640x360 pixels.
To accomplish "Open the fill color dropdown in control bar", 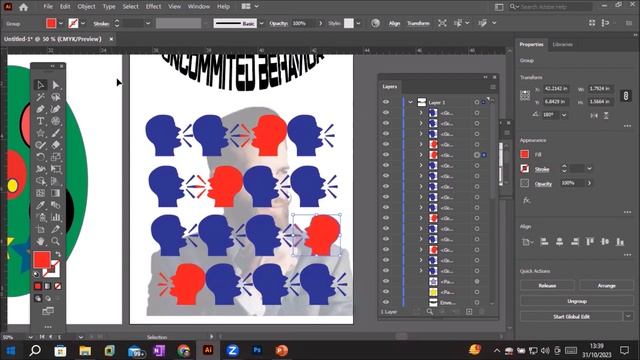I will [x=61, y=23].
